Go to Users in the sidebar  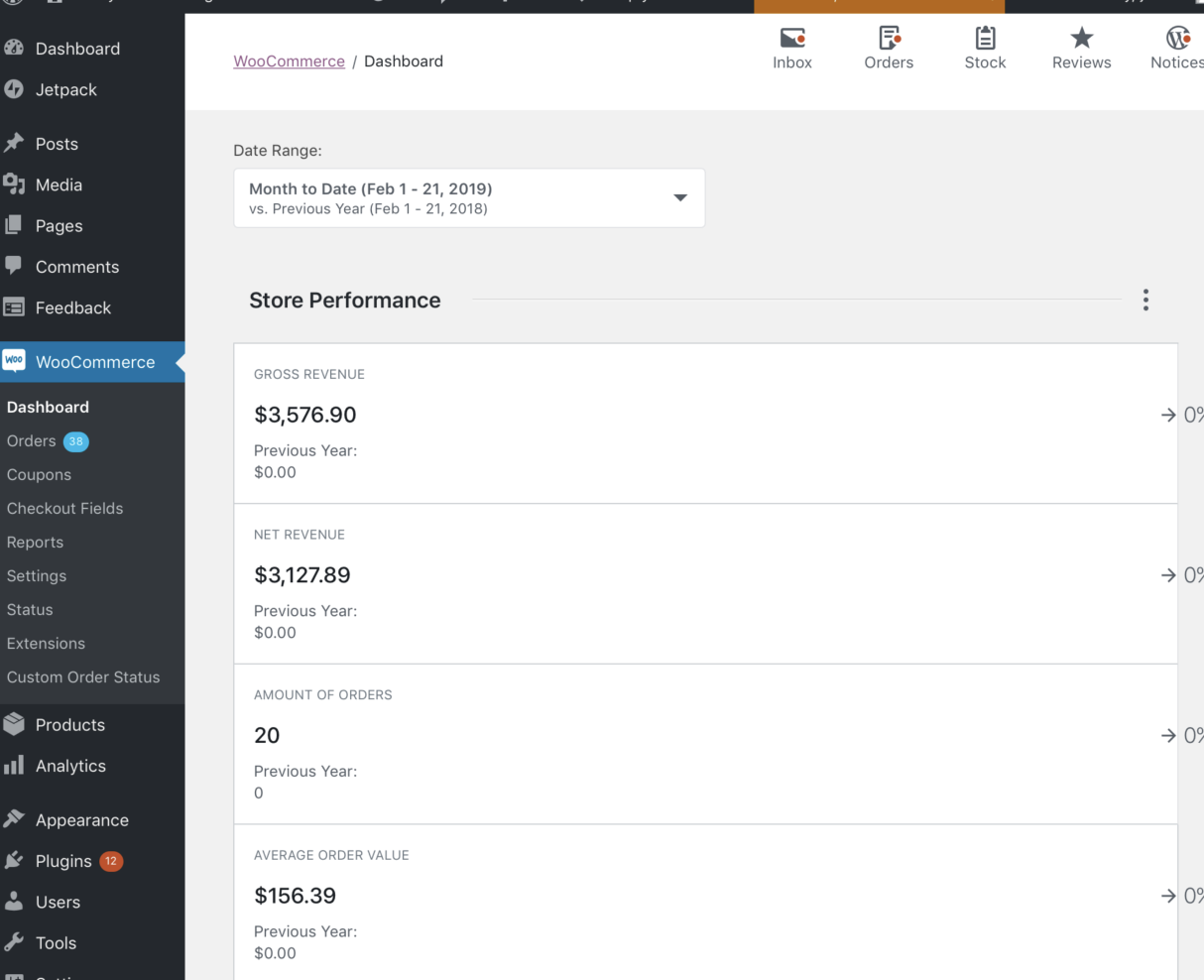click(58, 902)
